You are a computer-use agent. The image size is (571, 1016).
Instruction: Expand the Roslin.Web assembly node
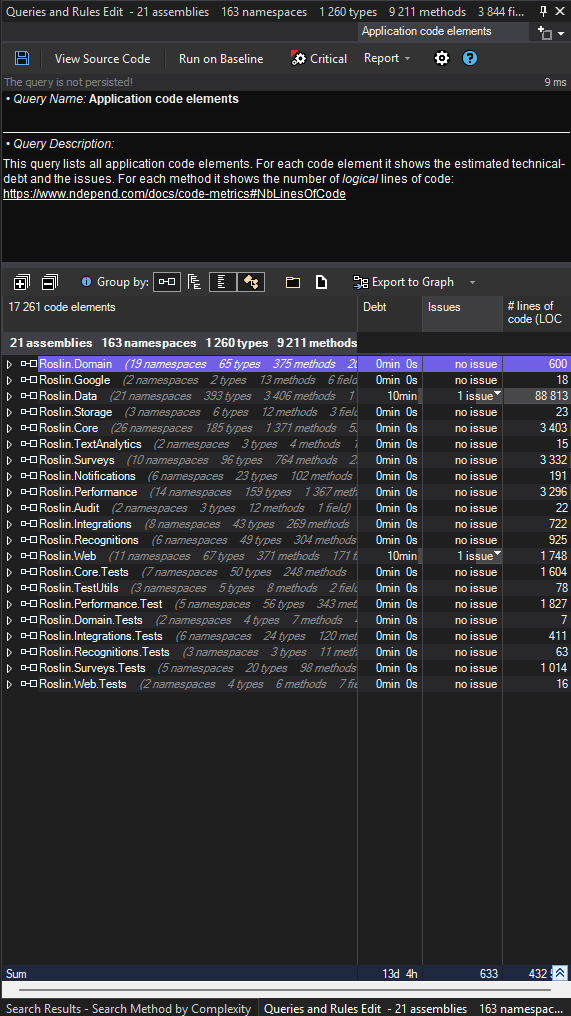[9, 556]
